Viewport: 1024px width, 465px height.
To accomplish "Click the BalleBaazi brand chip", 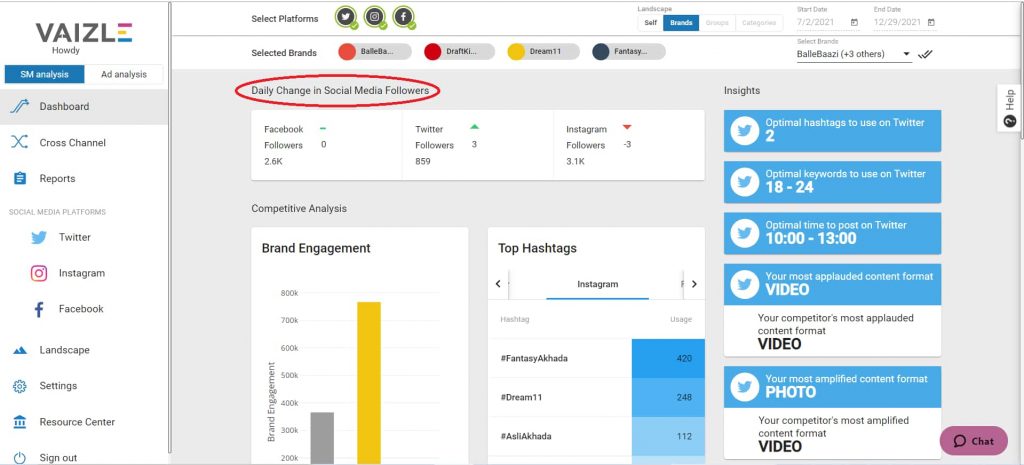I will (x=375, y=52).
